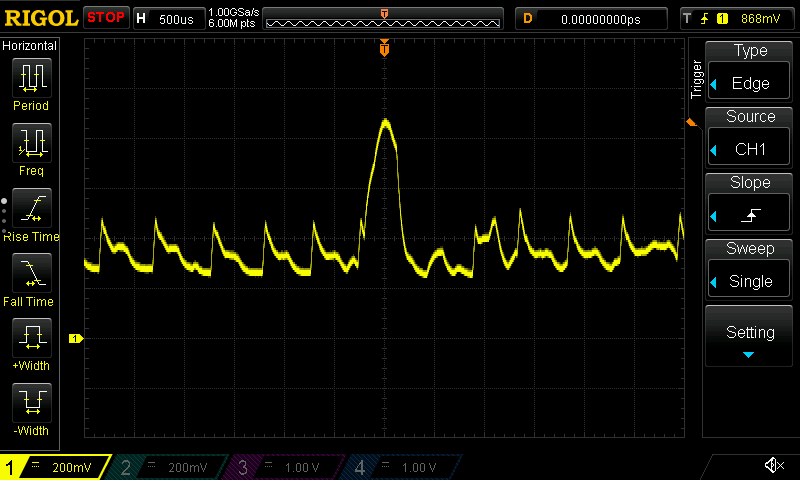
Task: Select the Period measurement icon
Action: tap(31, 84)
